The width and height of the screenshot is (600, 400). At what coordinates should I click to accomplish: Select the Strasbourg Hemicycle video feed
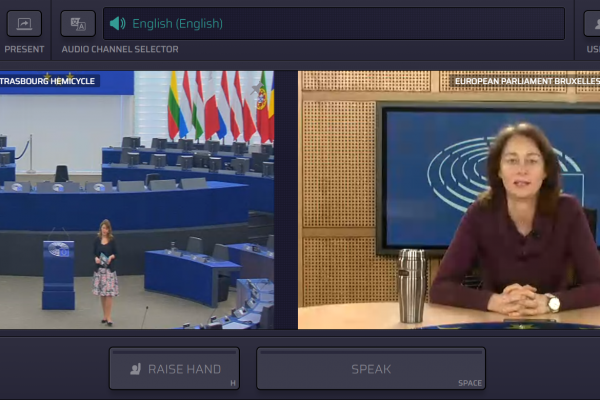tap(137, 200)
